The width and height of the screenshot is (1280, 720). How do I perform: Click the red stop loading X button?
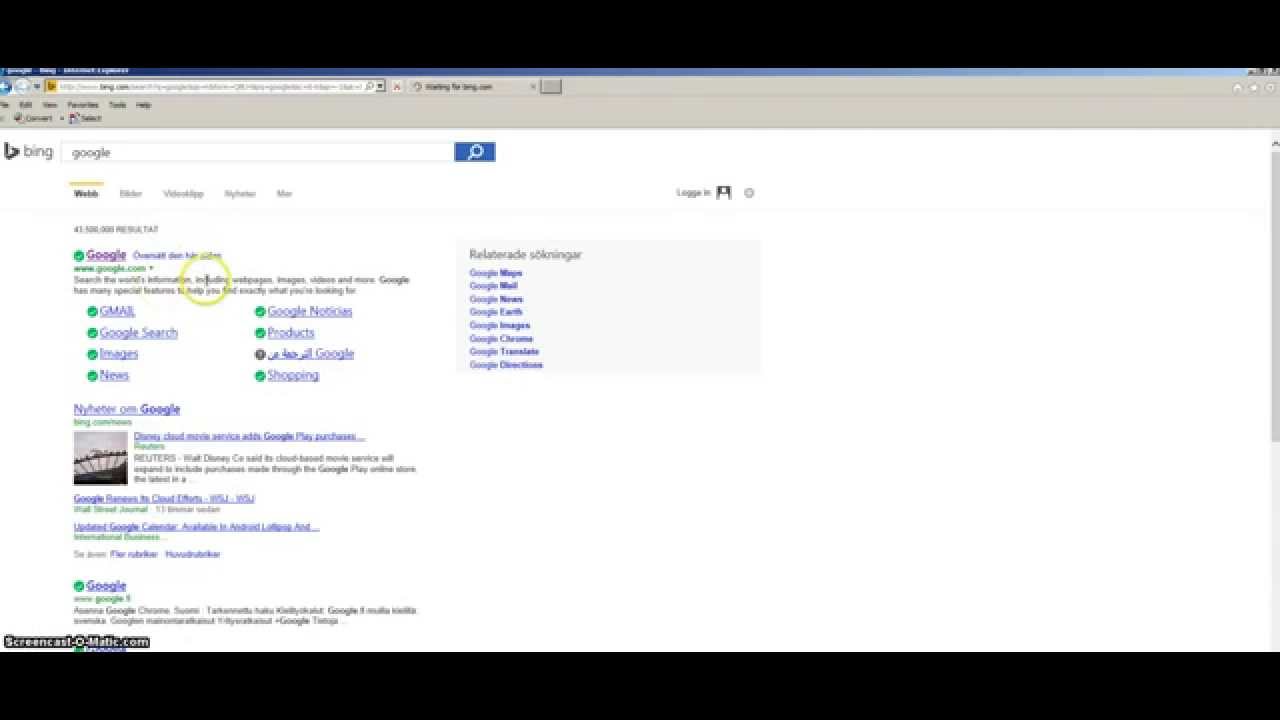click(397, 87)
